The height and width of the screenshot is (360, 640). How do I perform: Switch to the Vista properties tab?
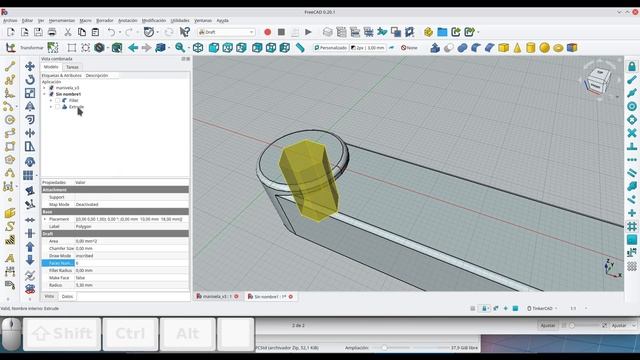(x=49, y=296)
